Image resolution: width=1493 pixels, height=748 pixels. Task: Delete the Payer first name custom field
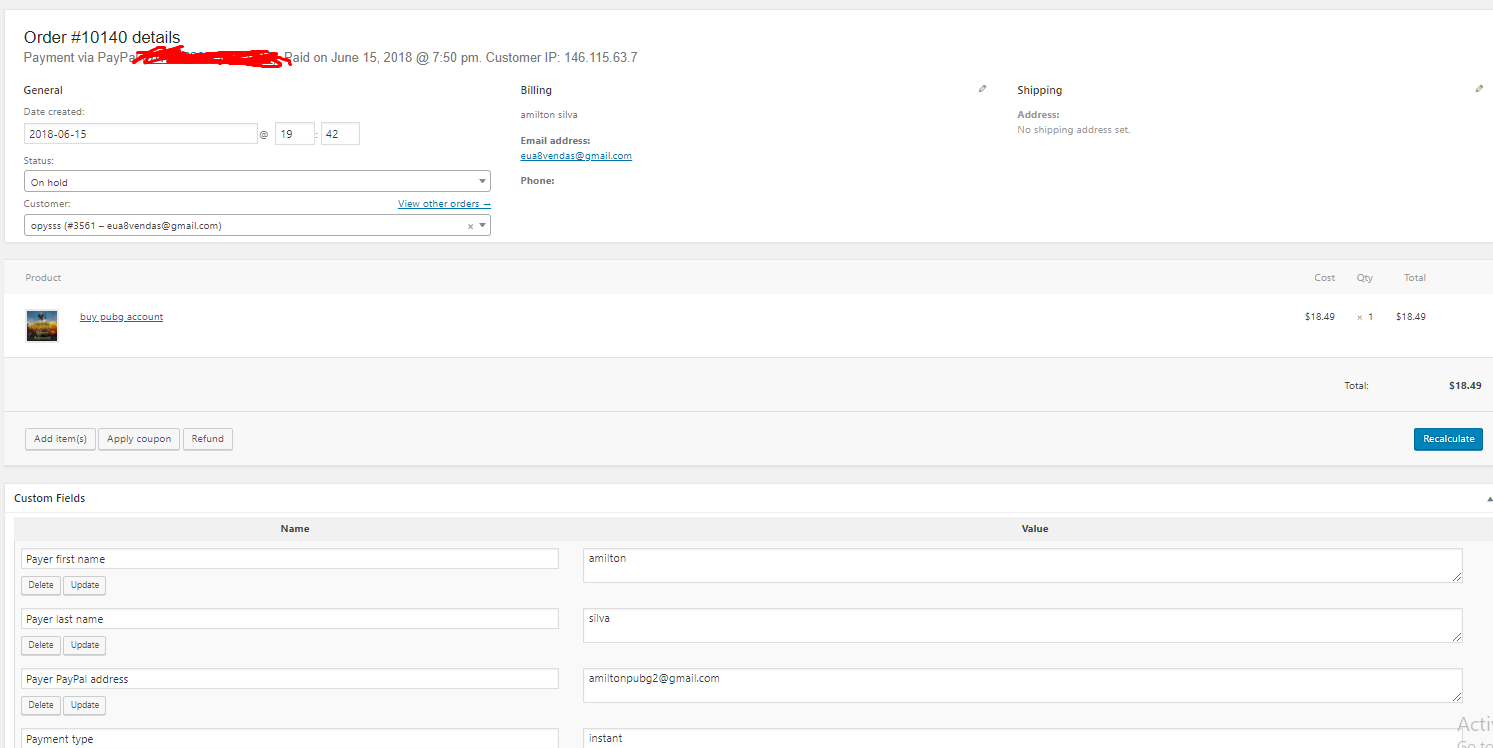pos(41,585)
